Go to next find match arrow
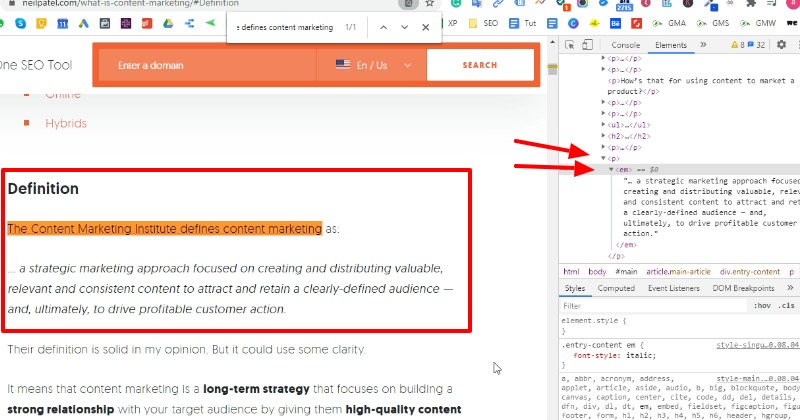This screenshot has width=800, height=420. coord(405,27)
